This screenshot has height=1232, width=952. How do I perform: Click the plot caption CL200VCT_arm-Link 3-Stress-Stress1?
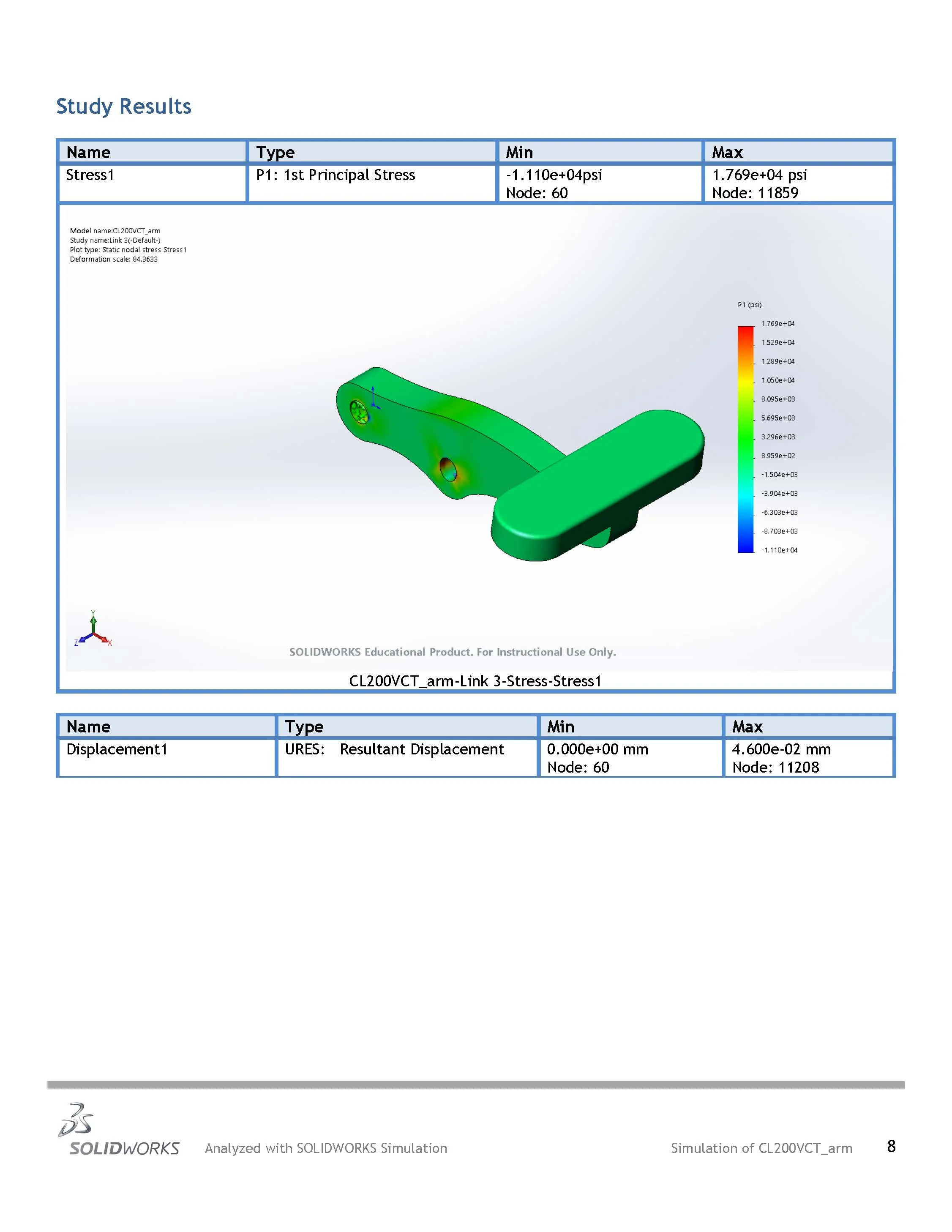[x=475, y=681]
